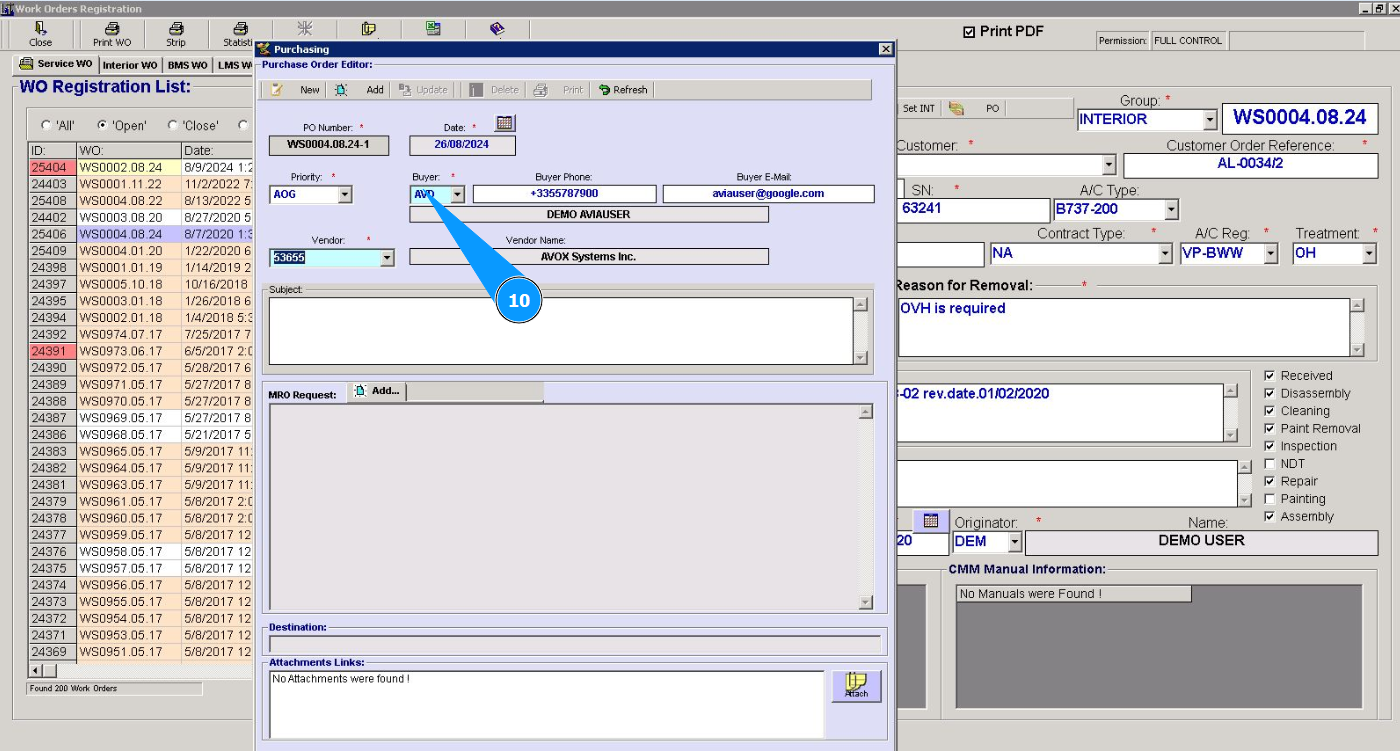Open the Treatment dropdown showing OH

point(1370,254)
